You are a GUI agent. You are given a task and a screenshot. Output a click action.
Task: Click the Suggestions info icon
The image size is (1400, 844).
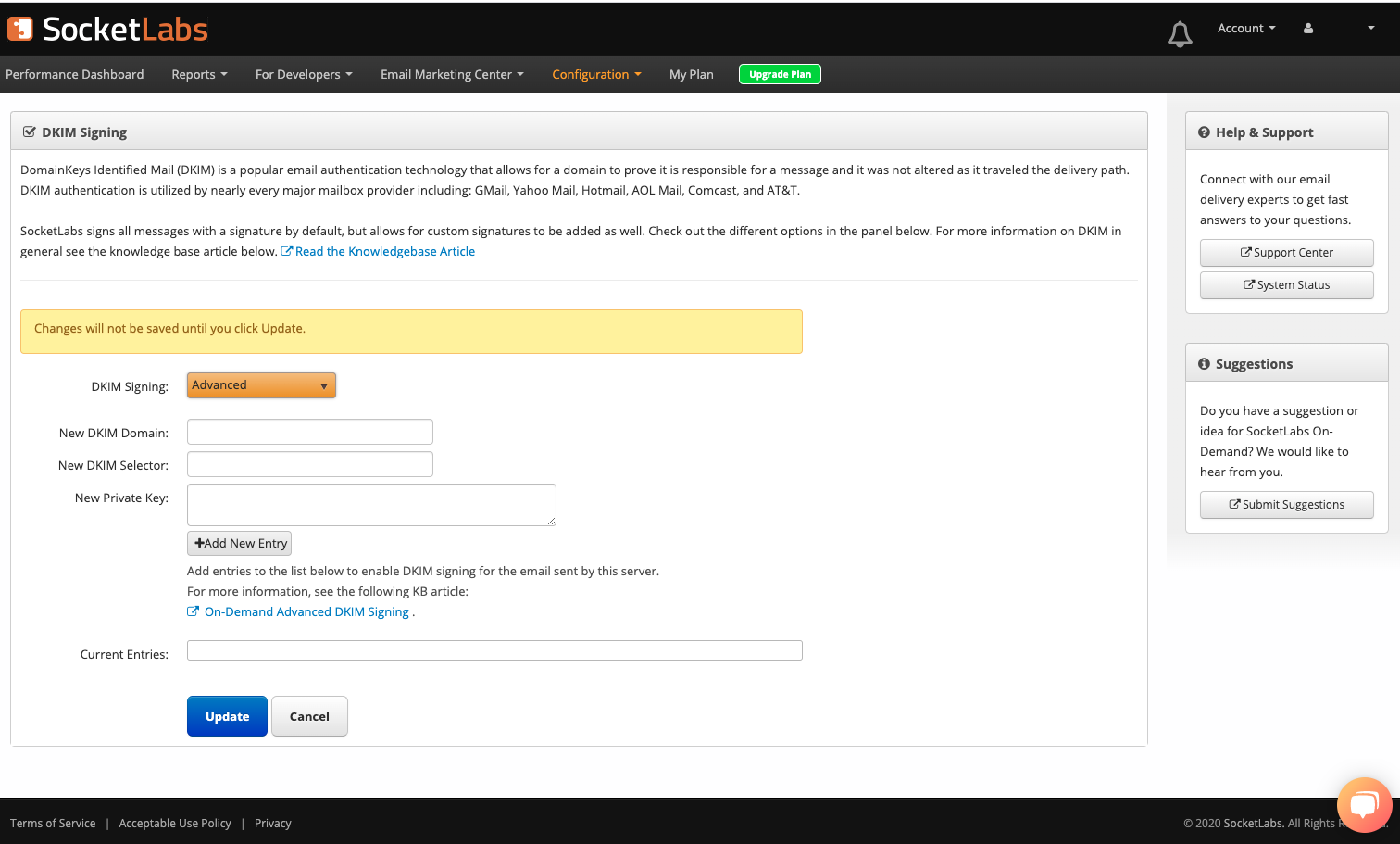pyautogui.click(x=1204, y=364)
